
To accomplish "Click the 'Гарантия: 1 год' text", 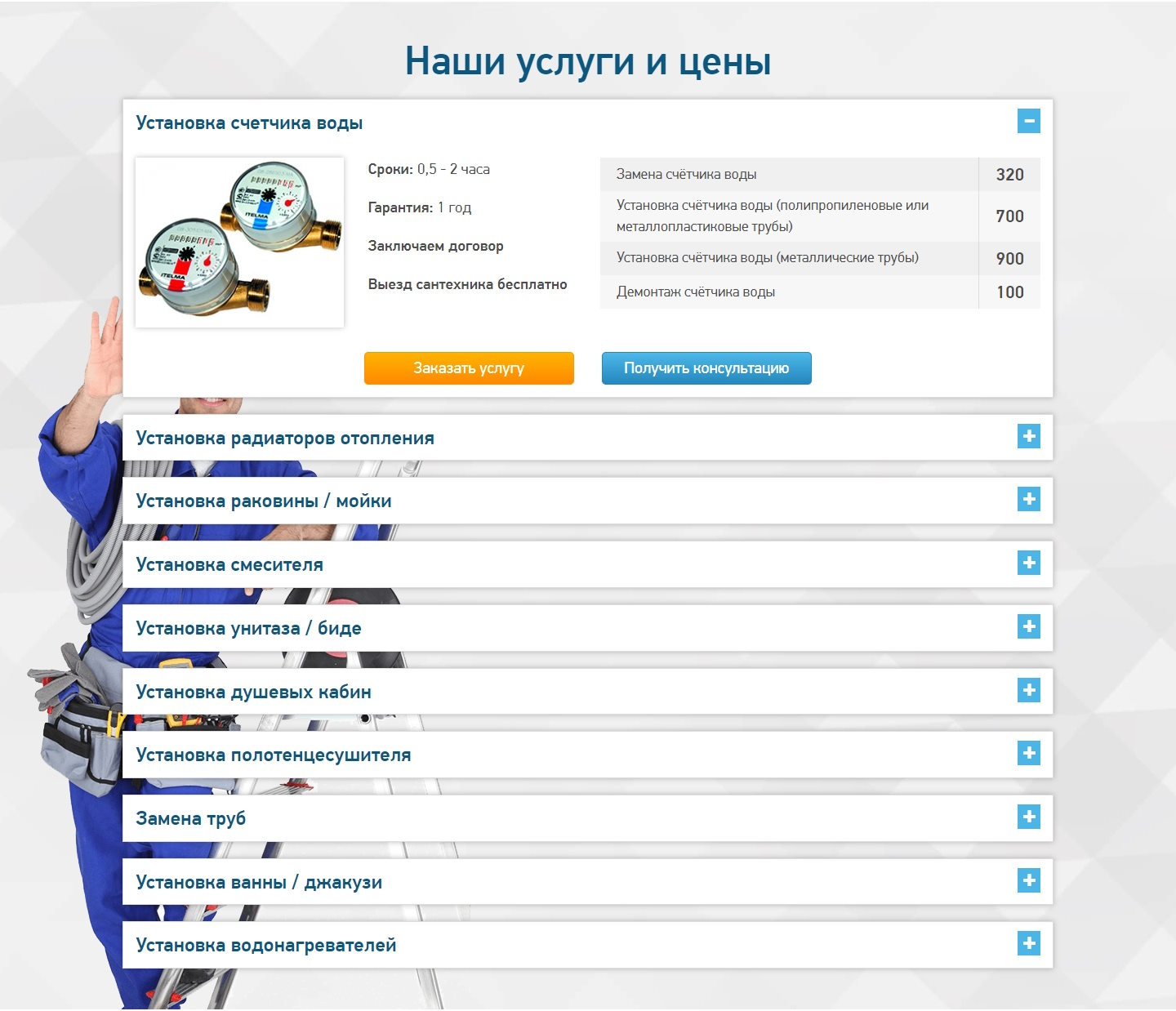I will [420, 207].
